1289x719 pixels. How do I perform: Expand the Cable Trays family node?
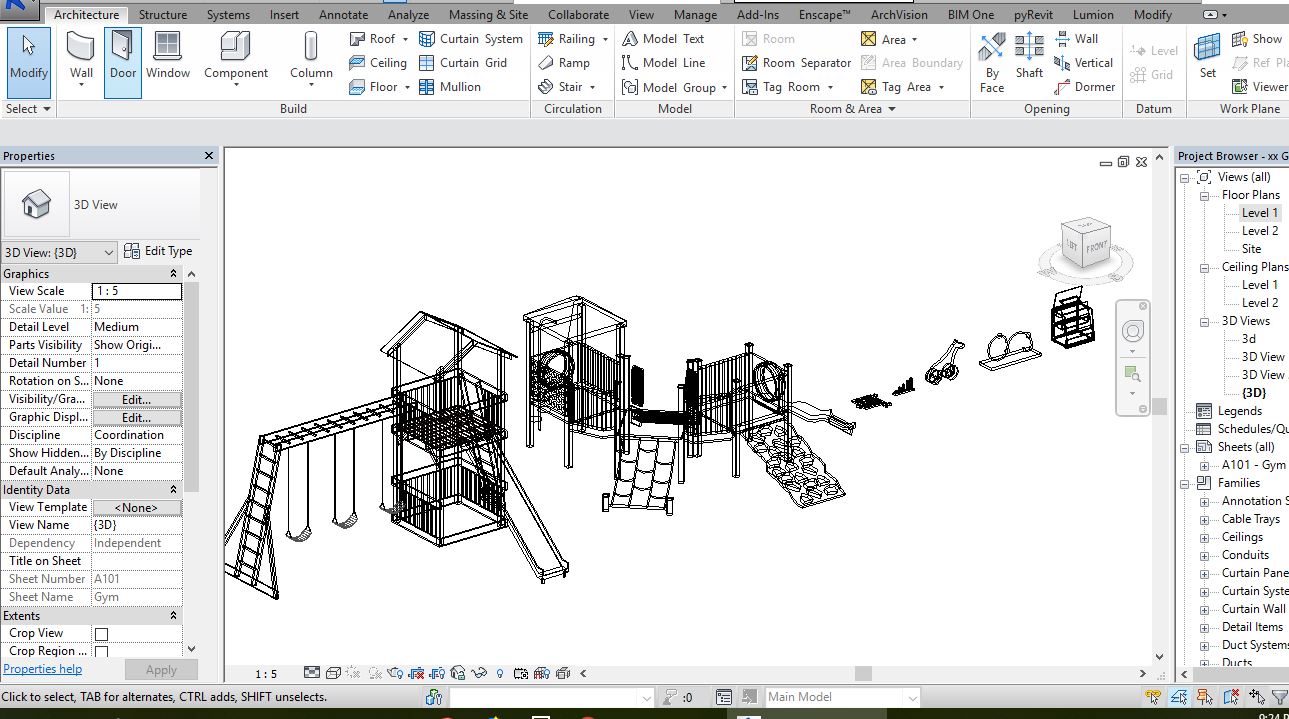(1205, 520)
